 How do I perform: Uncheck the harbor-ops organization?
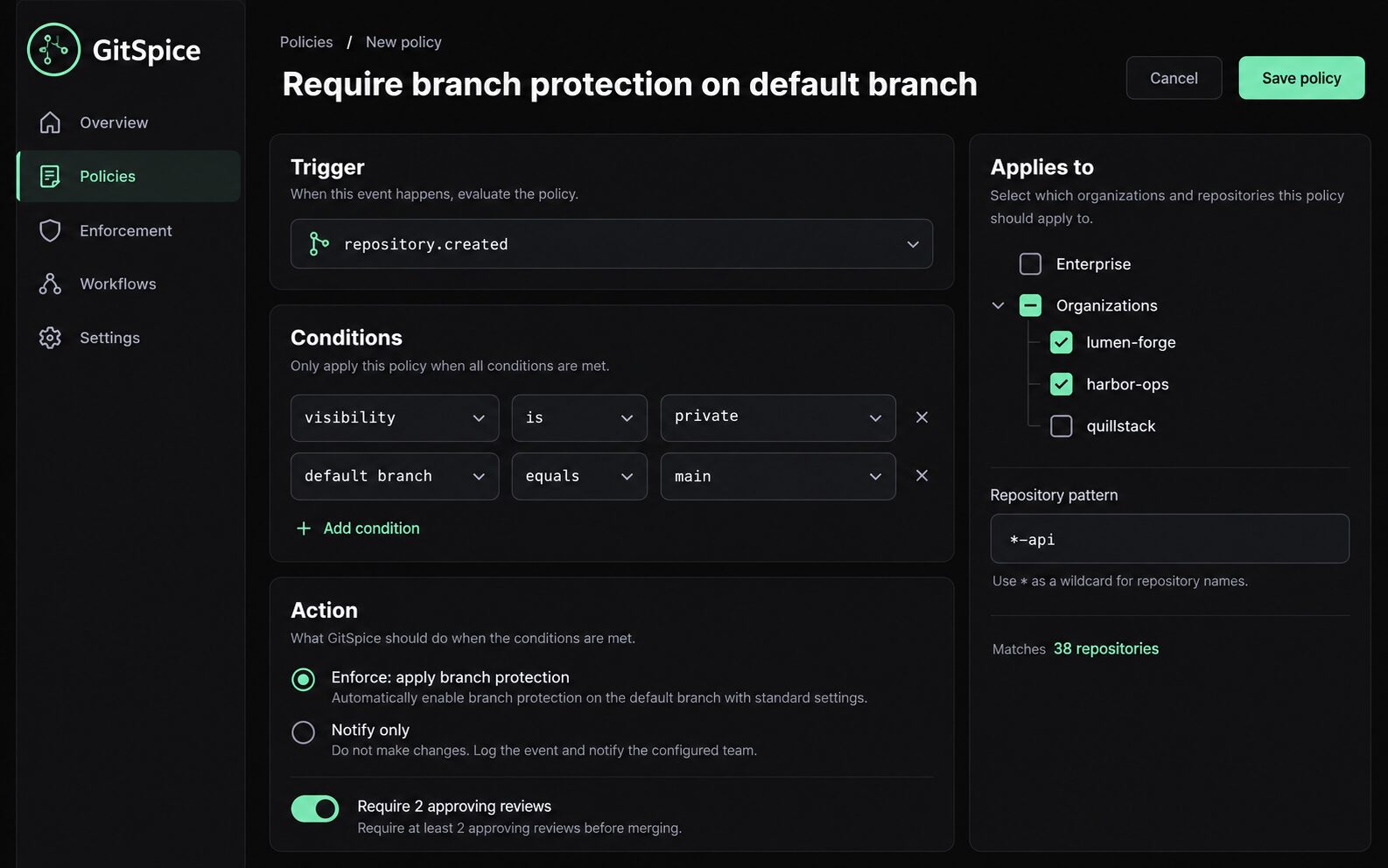pyautogui.click(x=1061, y=384)
